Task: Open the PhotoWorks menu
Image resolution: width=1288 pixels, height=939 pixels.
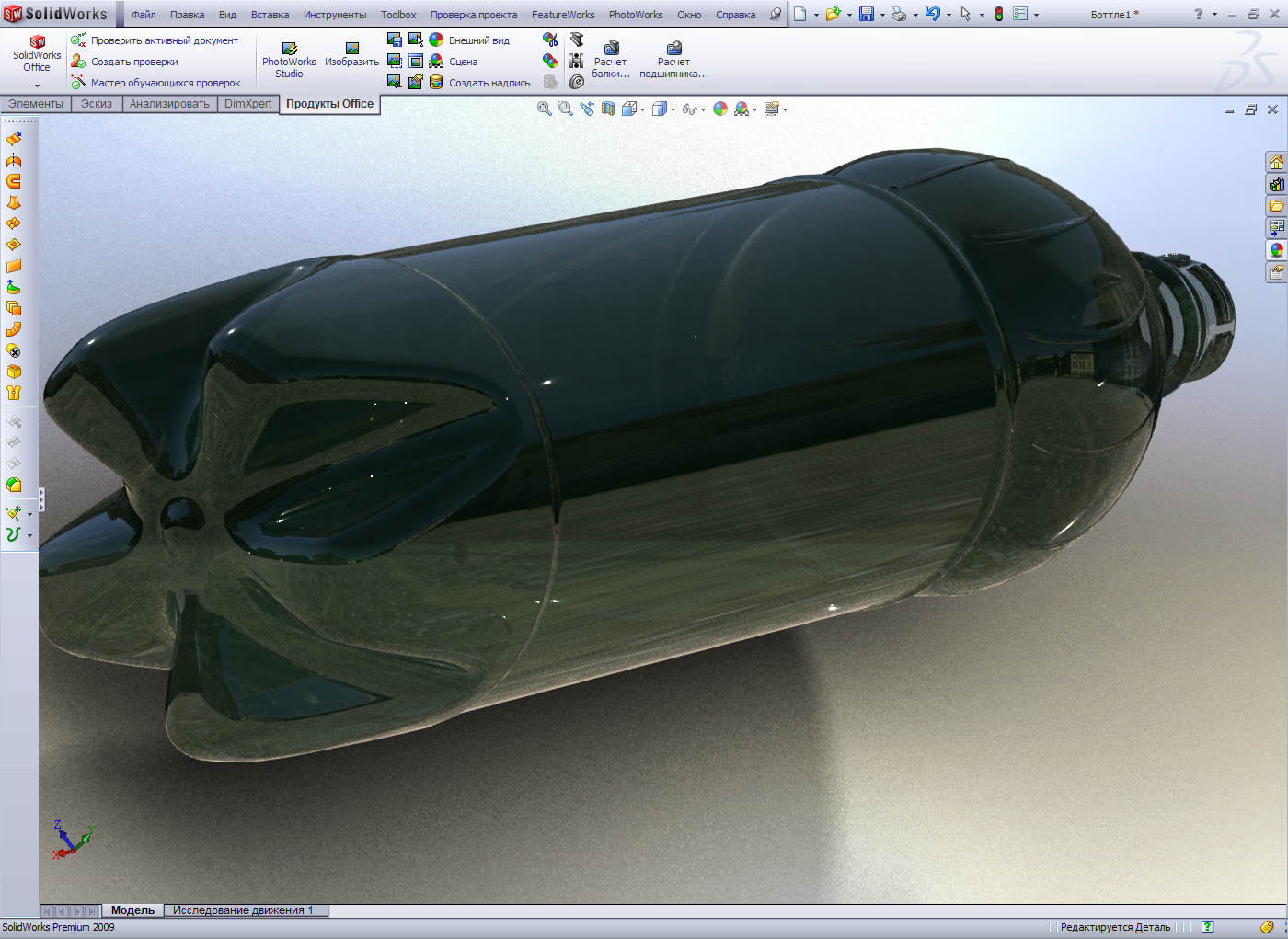Action: [x=635, y=15]
